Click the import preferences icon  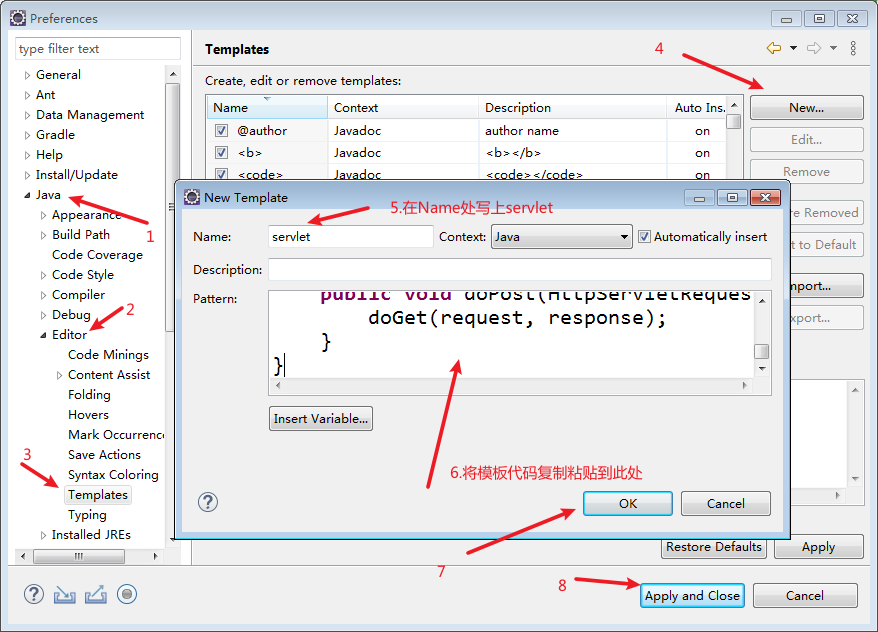64,594
